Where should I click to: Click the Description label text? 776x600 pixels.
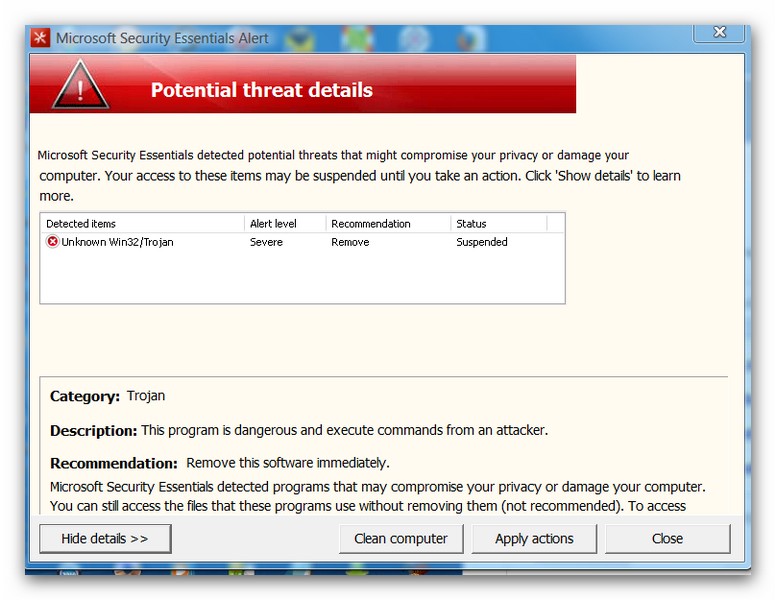click(x=93, y=431)
